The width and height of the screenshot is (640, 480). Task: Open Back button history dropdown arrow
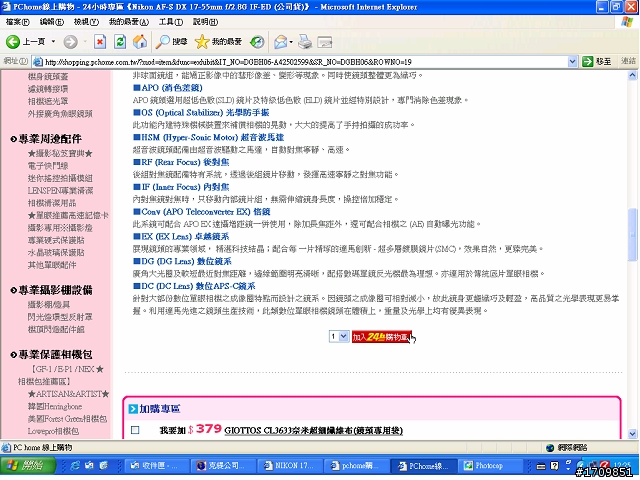[53, 42]
